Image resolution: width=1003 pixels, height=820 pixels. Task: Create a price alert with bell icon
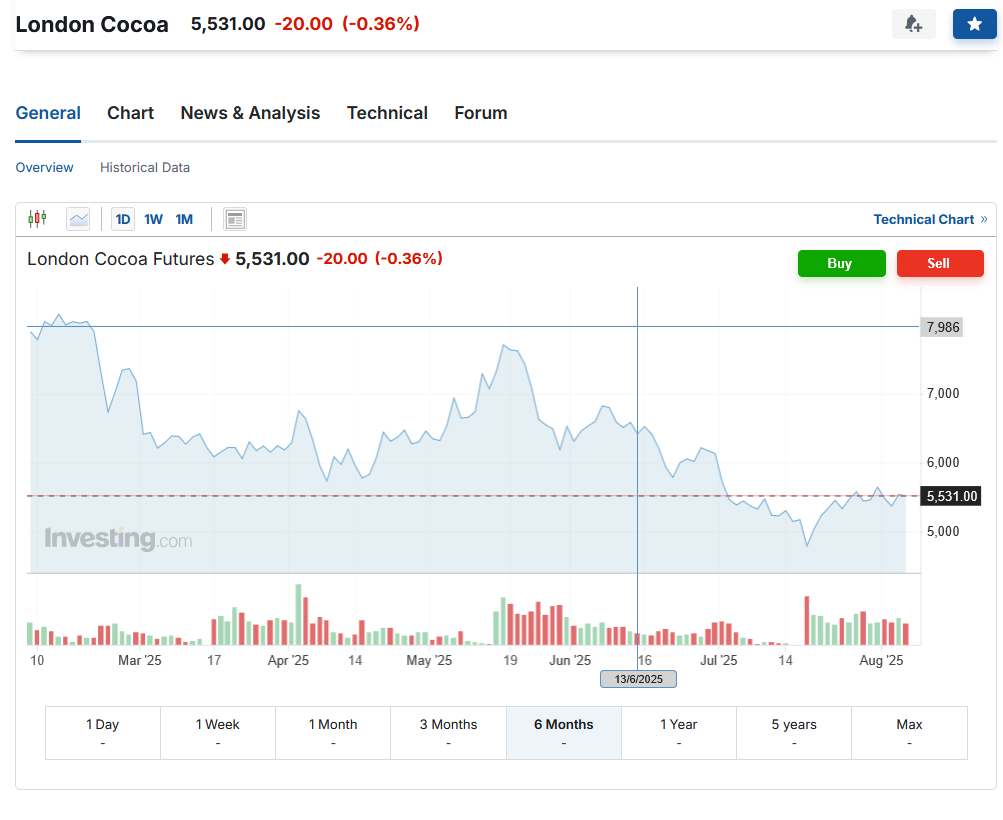tap(913, 24)
